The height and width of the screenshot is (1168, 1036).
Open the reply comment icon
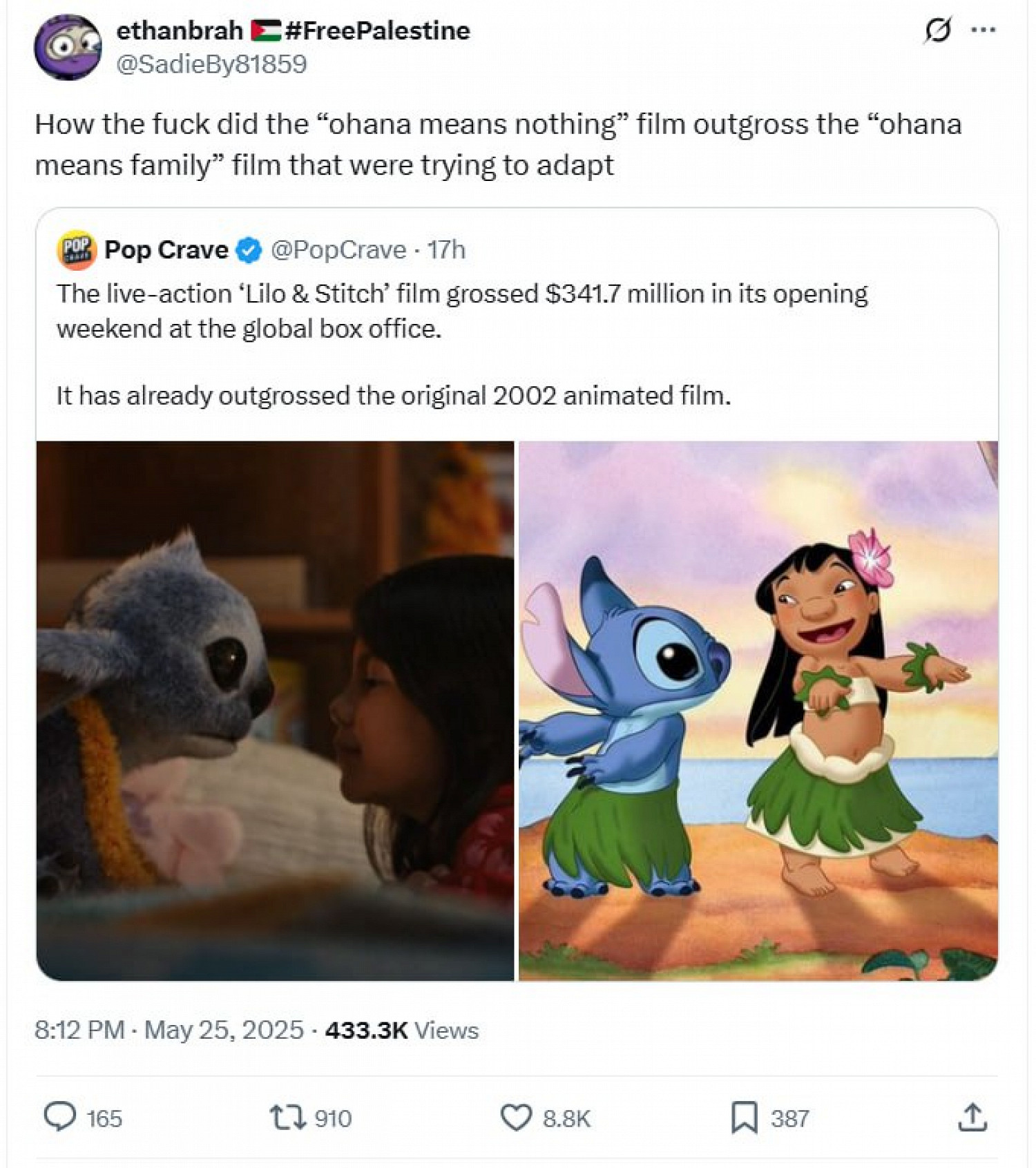(60, 1117)
